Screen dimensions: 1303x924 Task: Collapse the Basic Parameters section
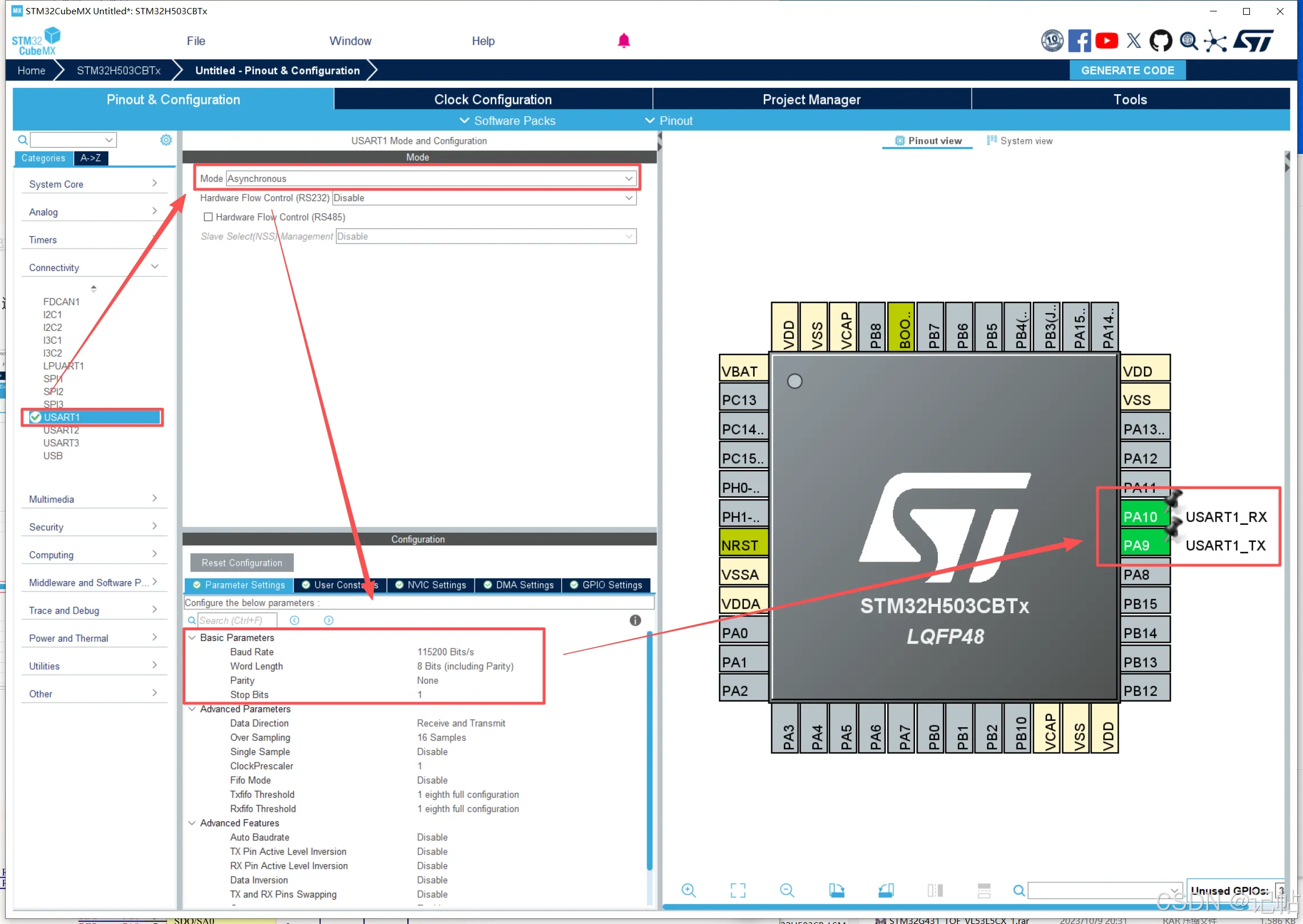[192, 638]
